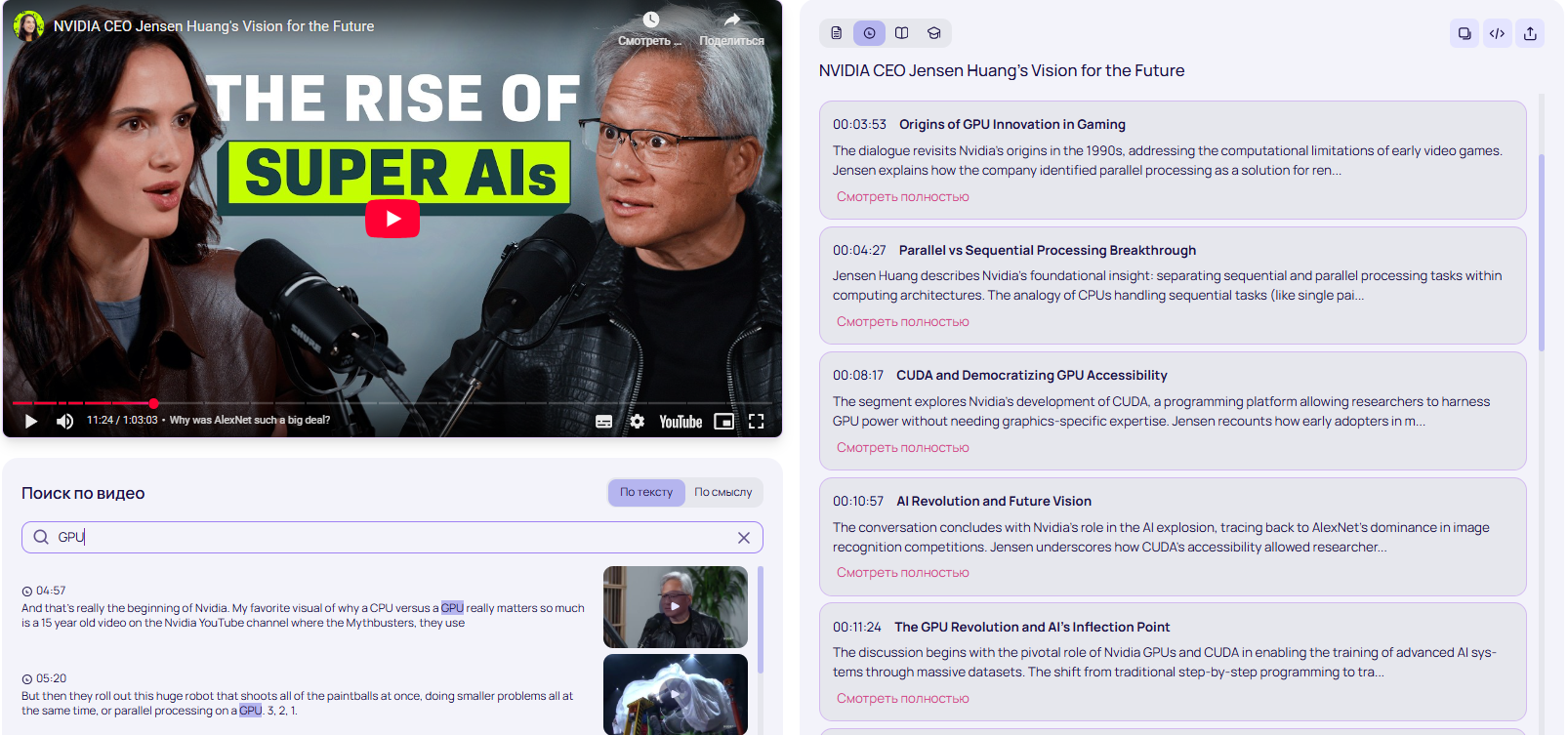The width and height of the screenshot is (1568, 735).
Task: Jump to timecode 00:04:27
Action: (859, 250)
